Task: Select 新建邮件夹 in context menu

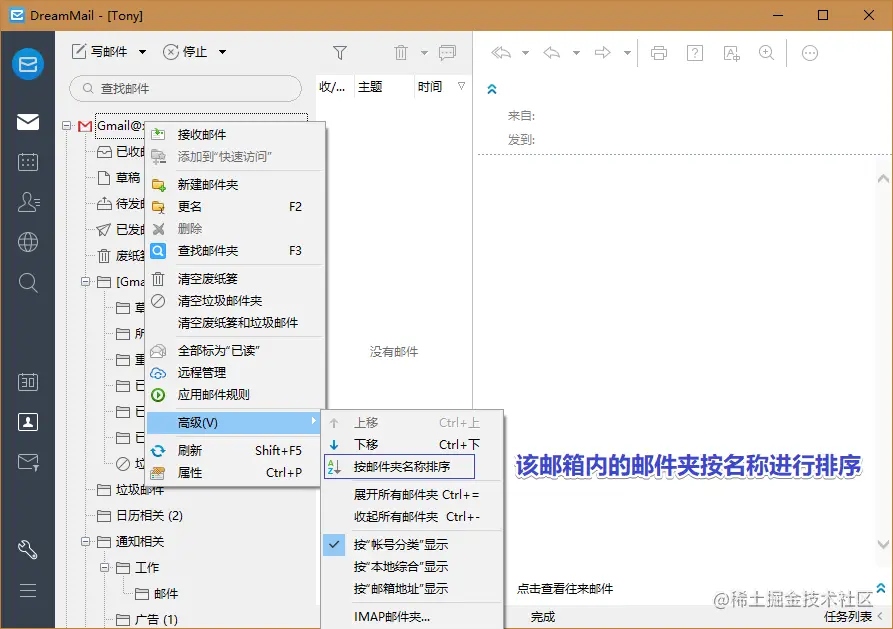Action: point(235,185)
